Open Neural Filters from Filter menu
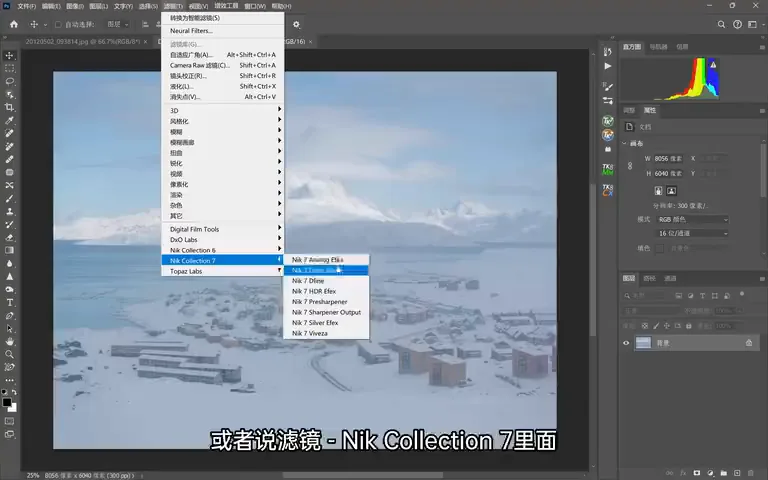The image size is (768, 480). click(222, 30)
